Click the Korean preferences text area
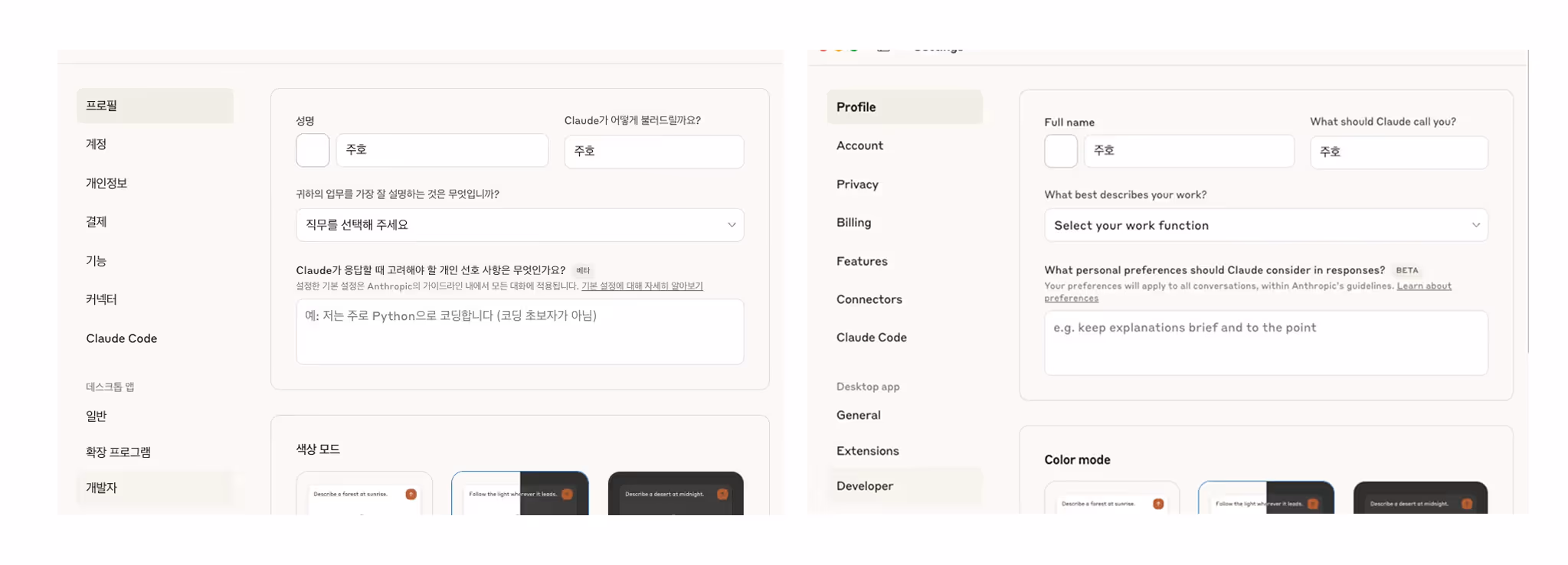The image size is (1568, 565). point(520,331)
